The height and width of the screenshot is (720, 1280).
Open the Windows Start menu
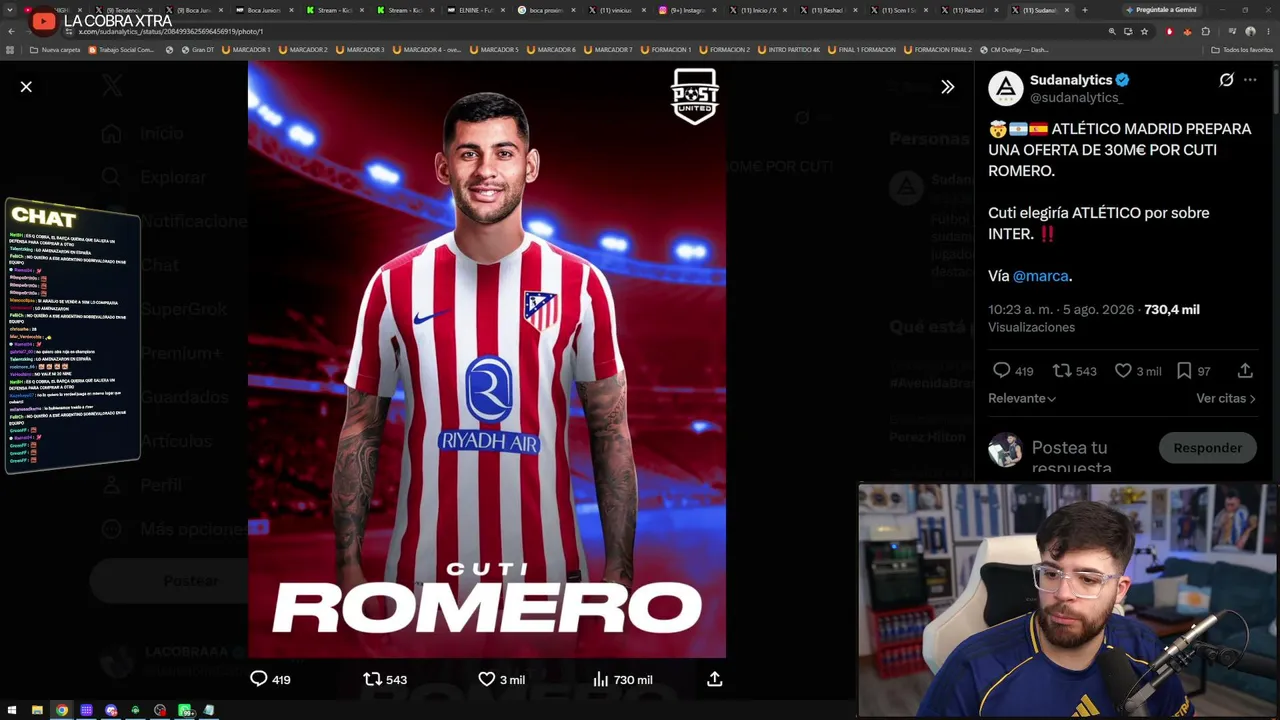(x=11, y=710)
